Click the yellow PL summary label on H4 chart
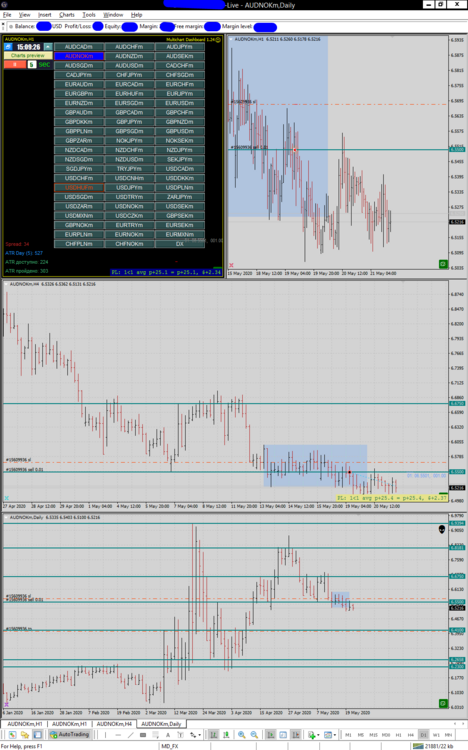Image resolution: width=468 pixels, height=750 pixels. [392, 498]
